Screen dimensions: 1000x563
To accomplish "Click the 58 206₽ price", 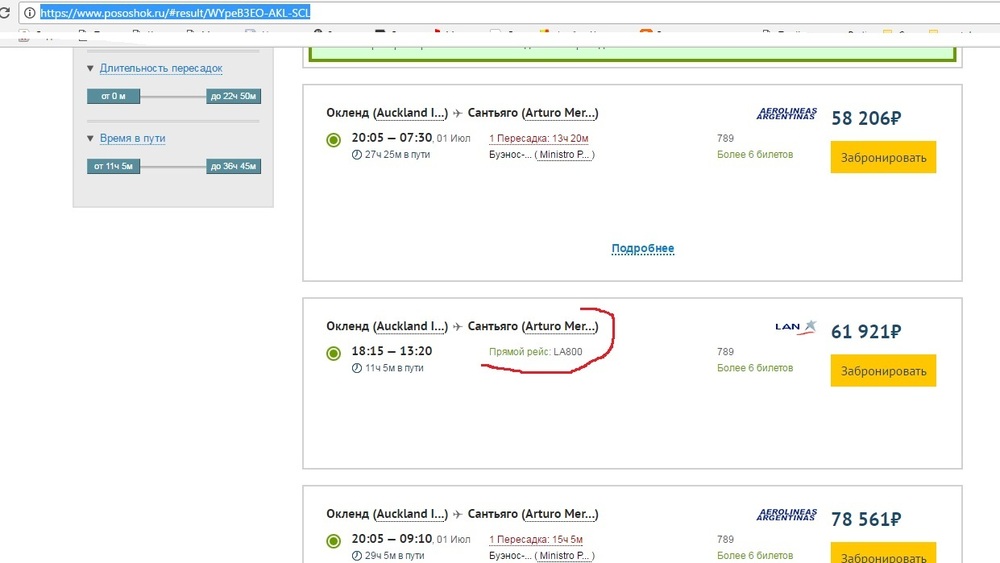I will pos(866,118).
